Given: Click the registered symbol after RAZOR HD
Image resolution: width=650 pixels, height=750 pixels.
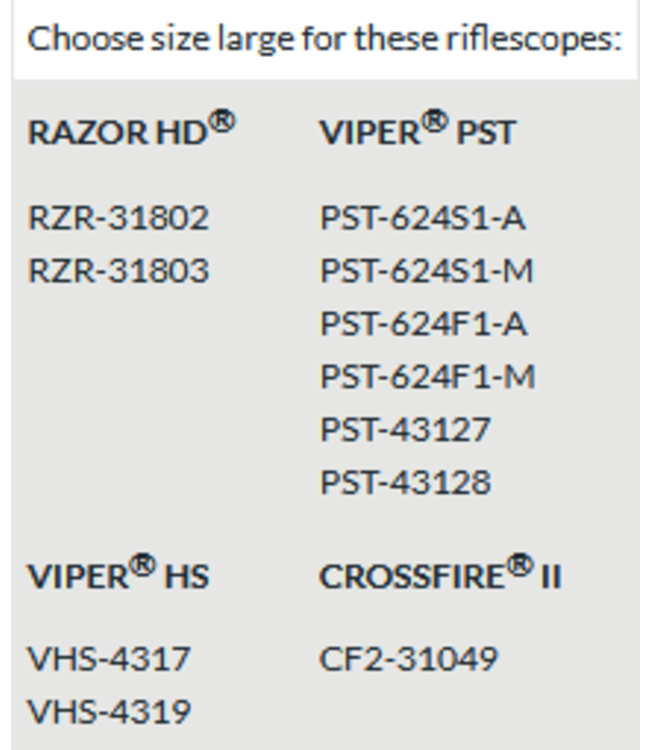Looking at the screenshot, I should [223, 123].
